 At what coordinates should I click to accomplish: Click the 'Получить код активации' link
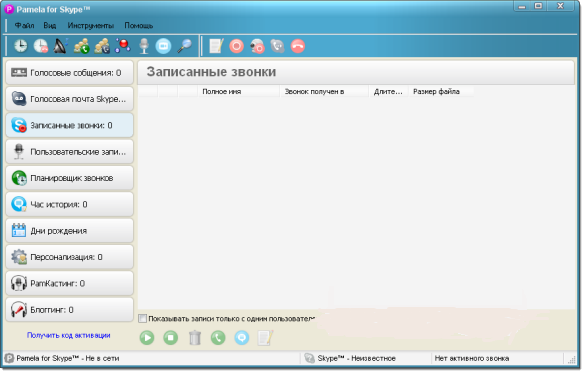click(69, 335)
